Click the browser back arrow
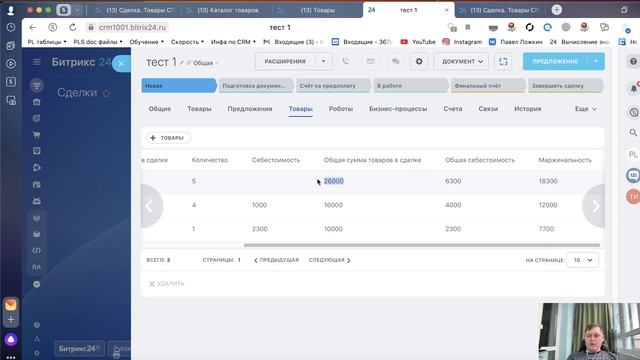 (x=33, y=27)
